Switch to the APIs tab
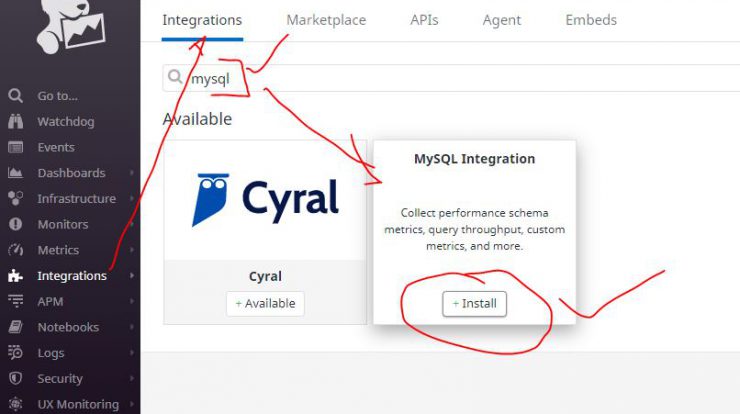The height and width of the screenshot is (414, 740). tap(424, 20)
